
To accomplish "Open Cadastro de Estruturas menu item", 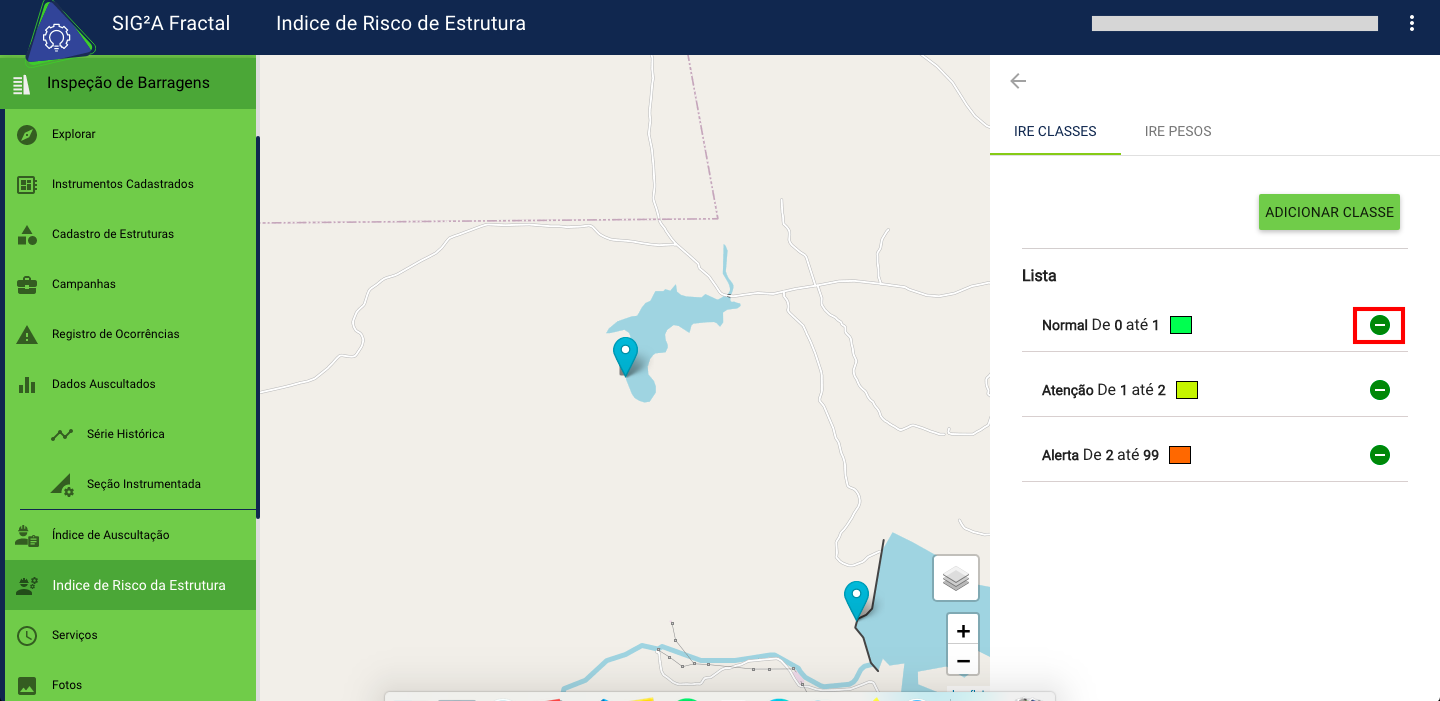I will pos(130,234).
